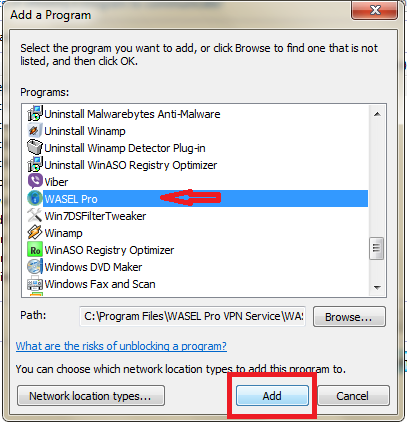Click the WASEL Pro lock icon
The image size is (407, 426).
35,199
